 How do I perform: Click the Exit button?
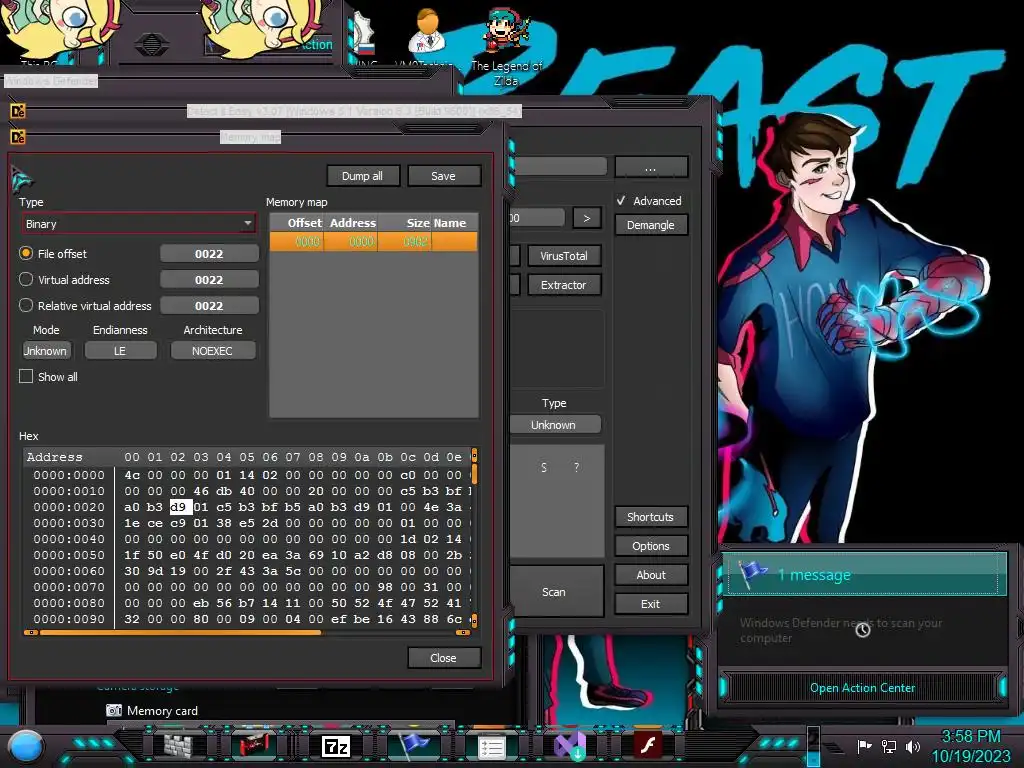pyautogui.click(x=650, y=604)
